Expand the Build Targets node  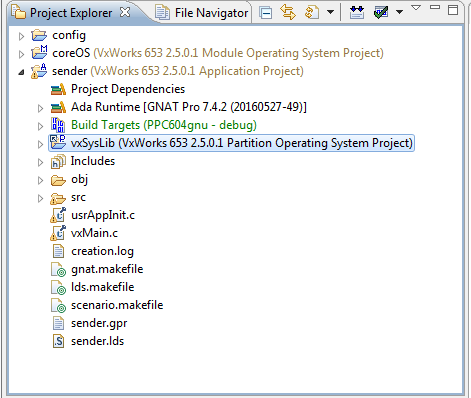(40, 126)
